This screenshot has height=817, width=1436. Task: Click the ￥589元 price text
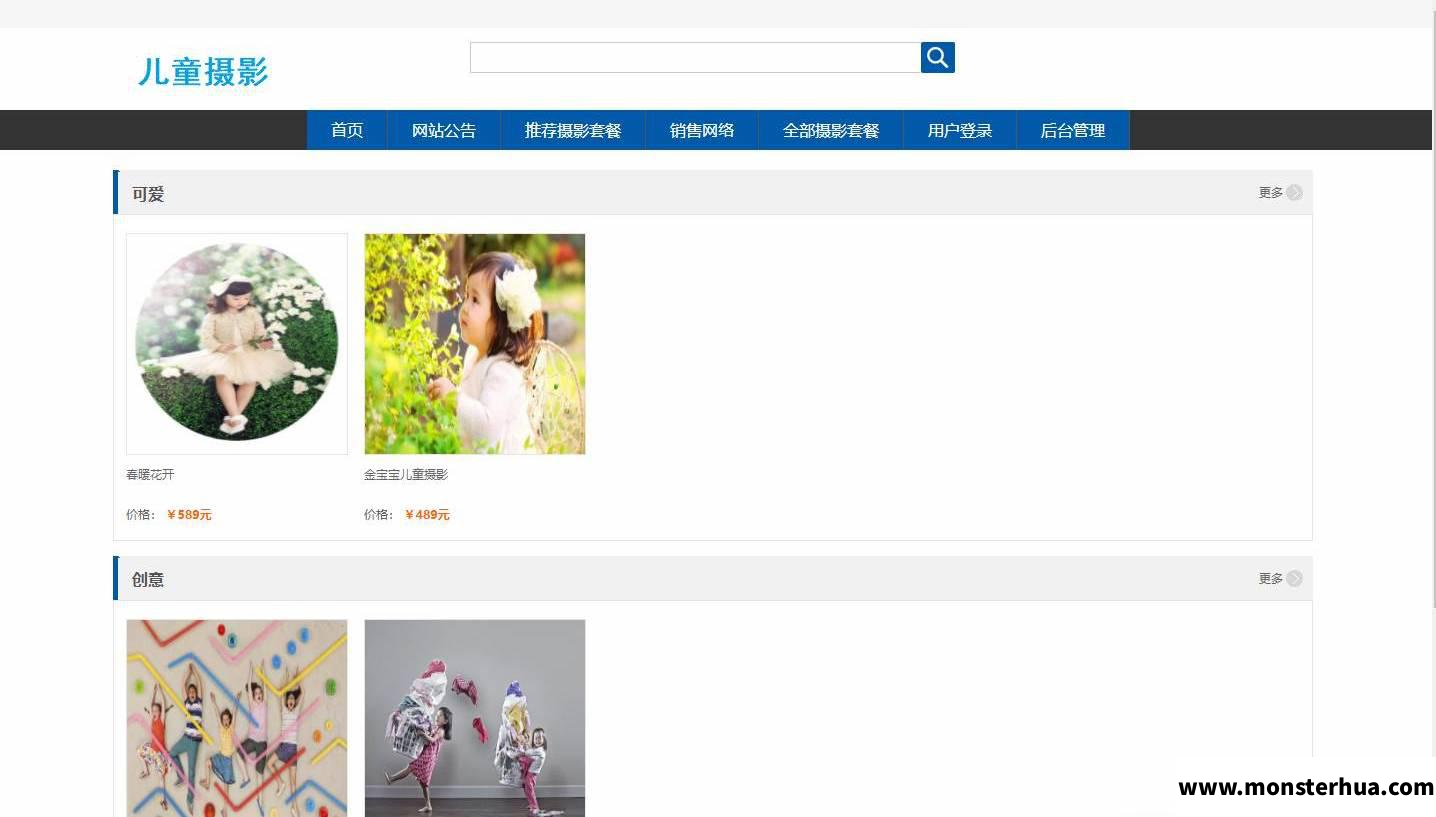(x=189, y=515)
